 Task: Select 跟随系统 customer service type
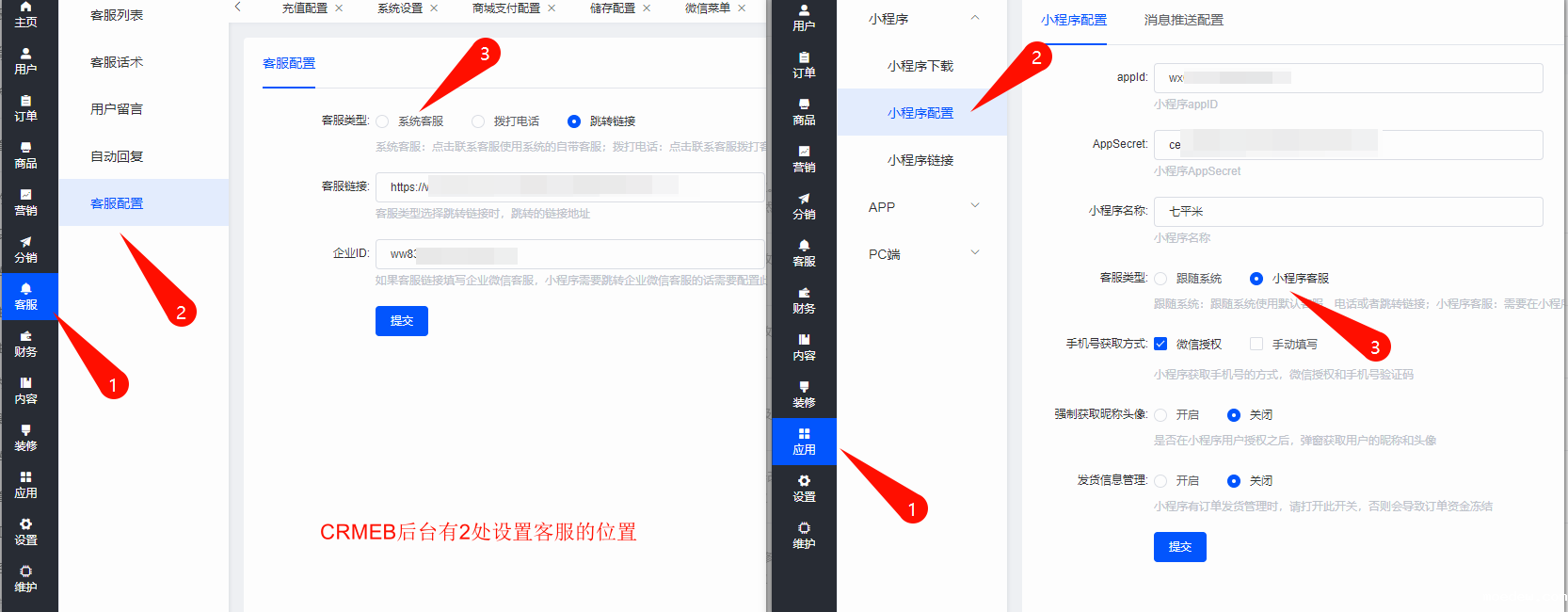1160,279
